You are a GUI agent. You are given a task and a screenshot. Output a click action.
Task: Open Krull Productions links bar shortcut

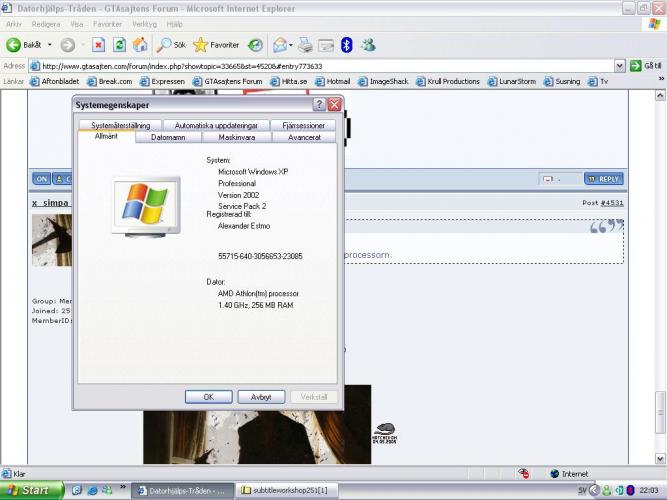[x=448, y=81]
